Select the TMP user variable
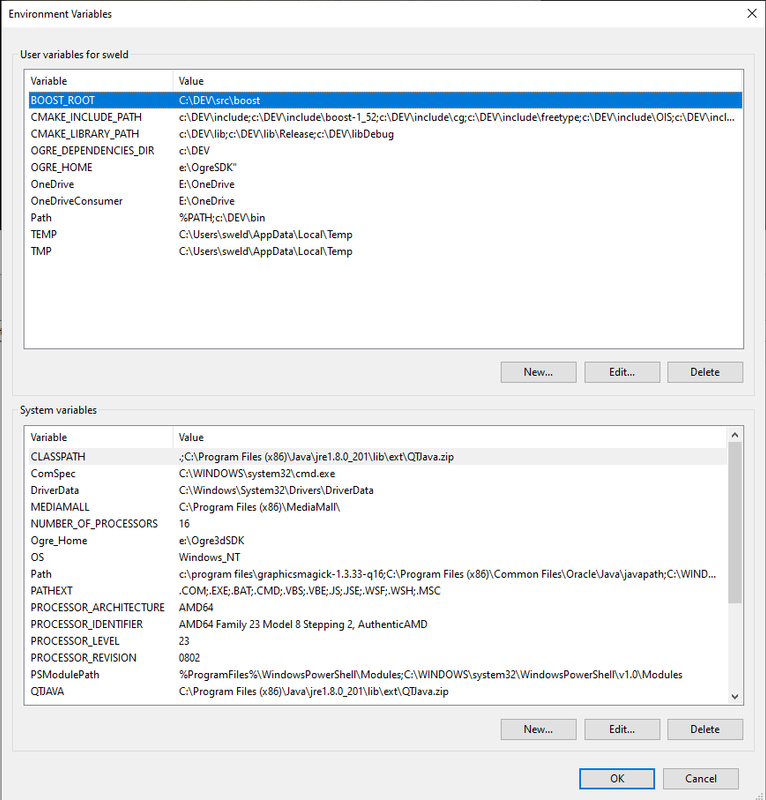This screenshot has height=800, width=766. pyautogui.click(x=385, y=252)
